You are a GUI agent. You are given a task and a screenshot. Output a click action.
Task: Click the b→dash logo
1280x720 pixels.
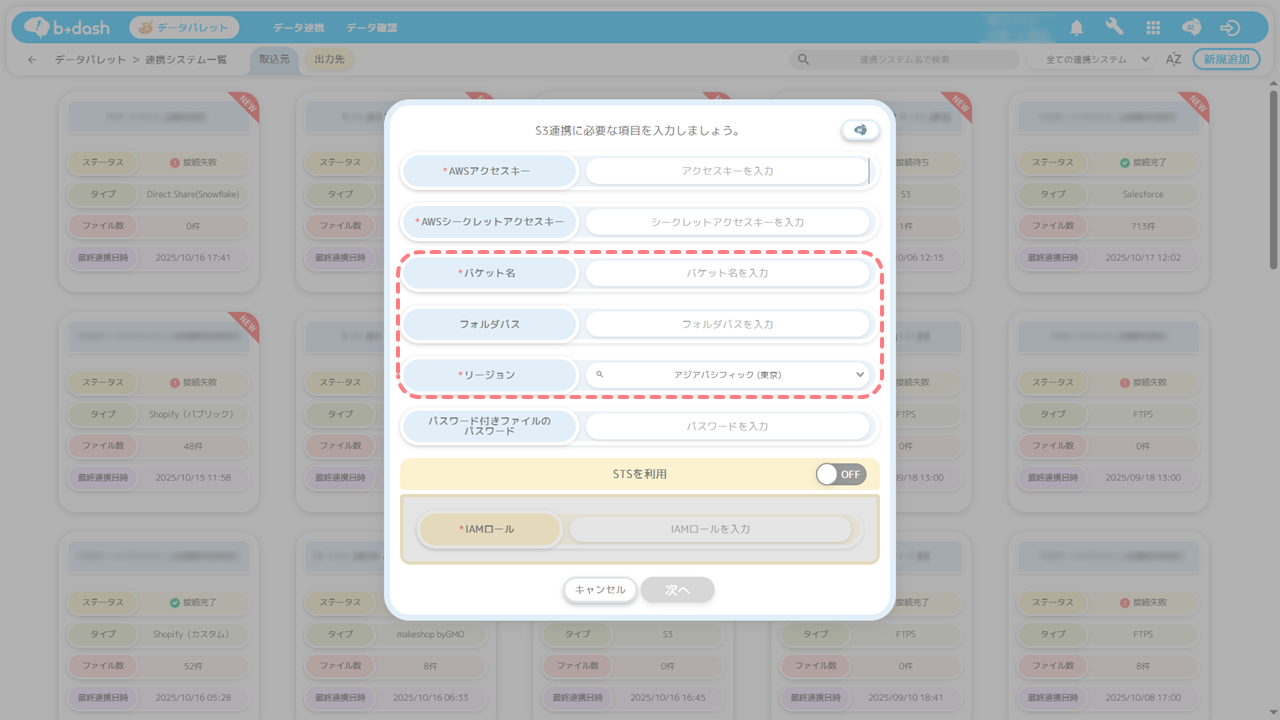point(67,28)
